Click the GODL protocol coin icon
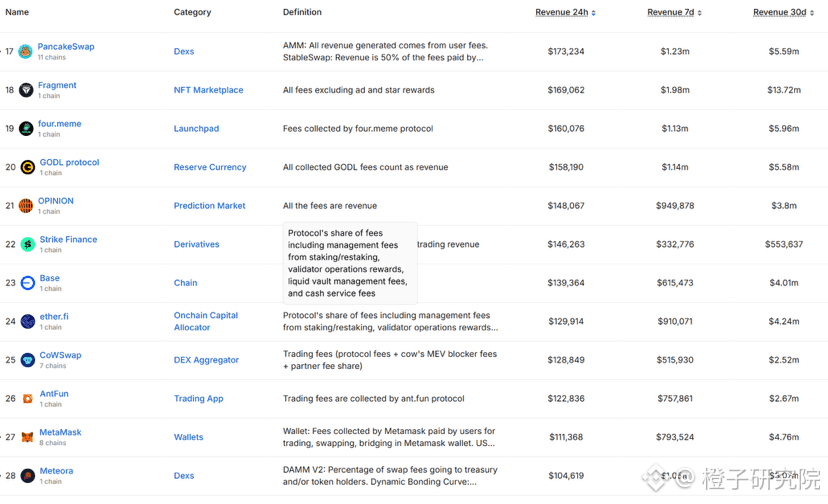 (x=28, y=167)
